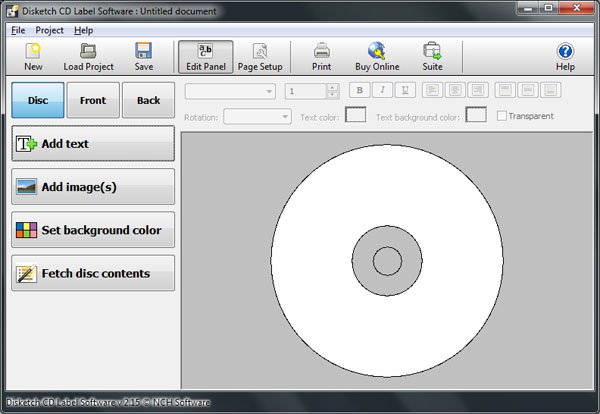Click Set background color button

(x=93, y=230)
